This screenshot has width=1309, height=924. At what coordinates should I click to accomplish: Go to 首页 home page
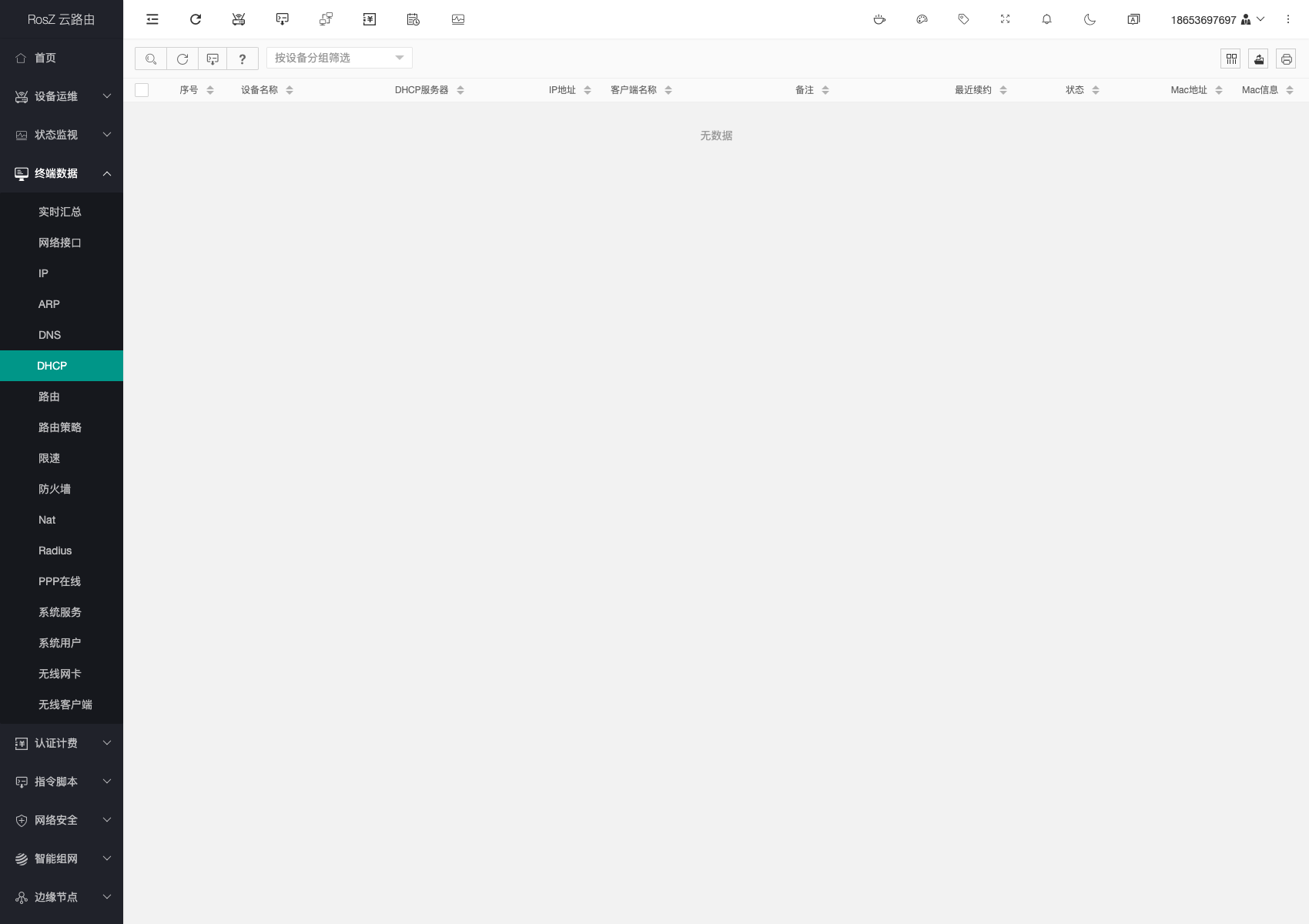point(45,58)
